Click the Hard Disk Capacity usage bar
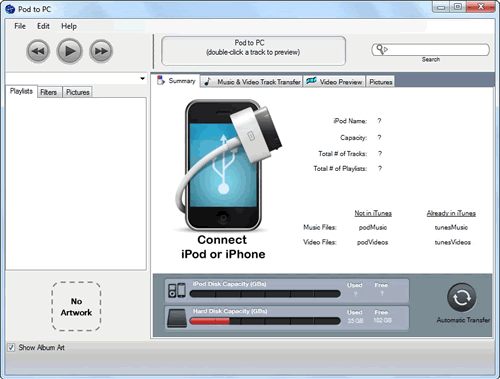 265,321
